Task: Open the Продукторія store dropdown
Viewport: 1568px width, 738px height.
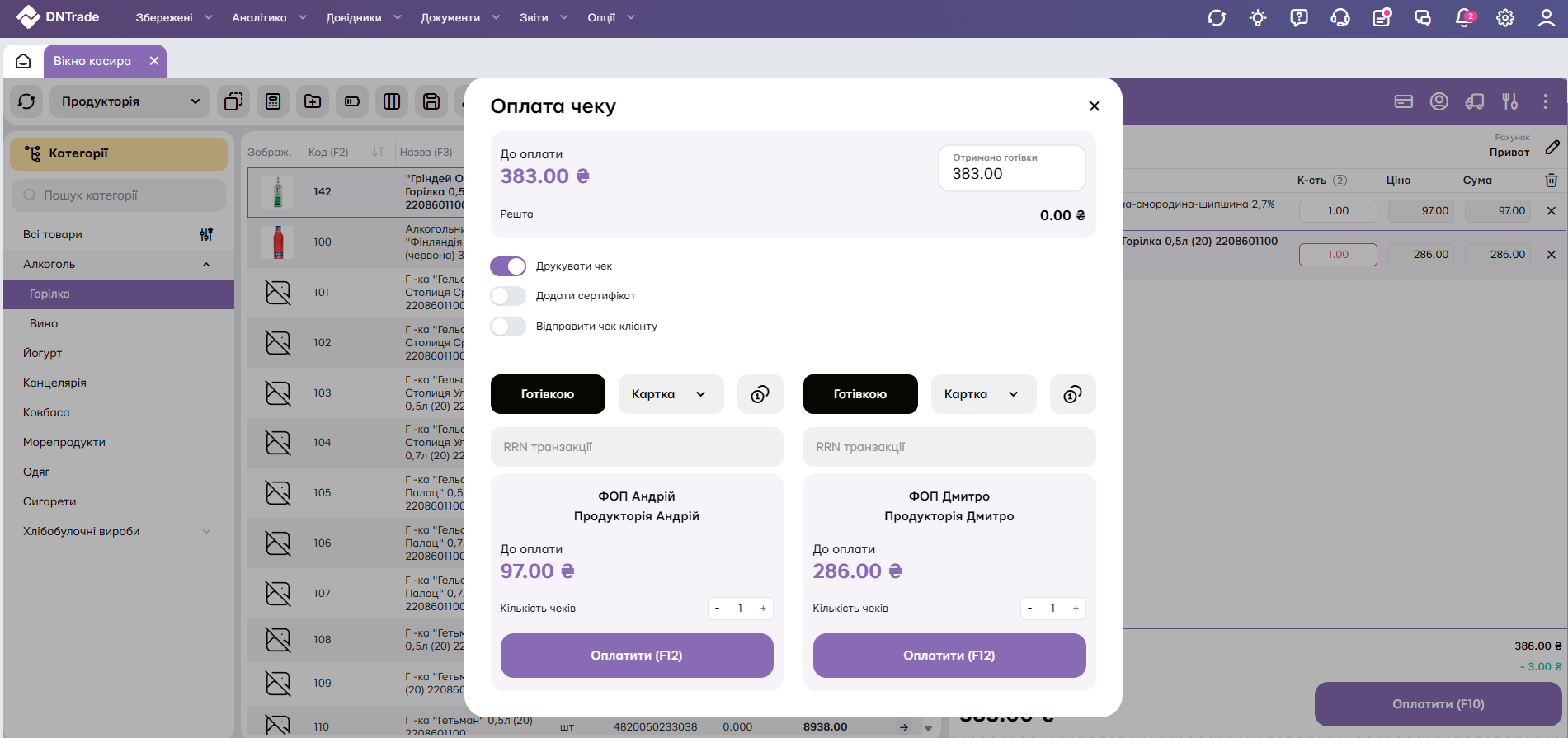Action: 129,101
